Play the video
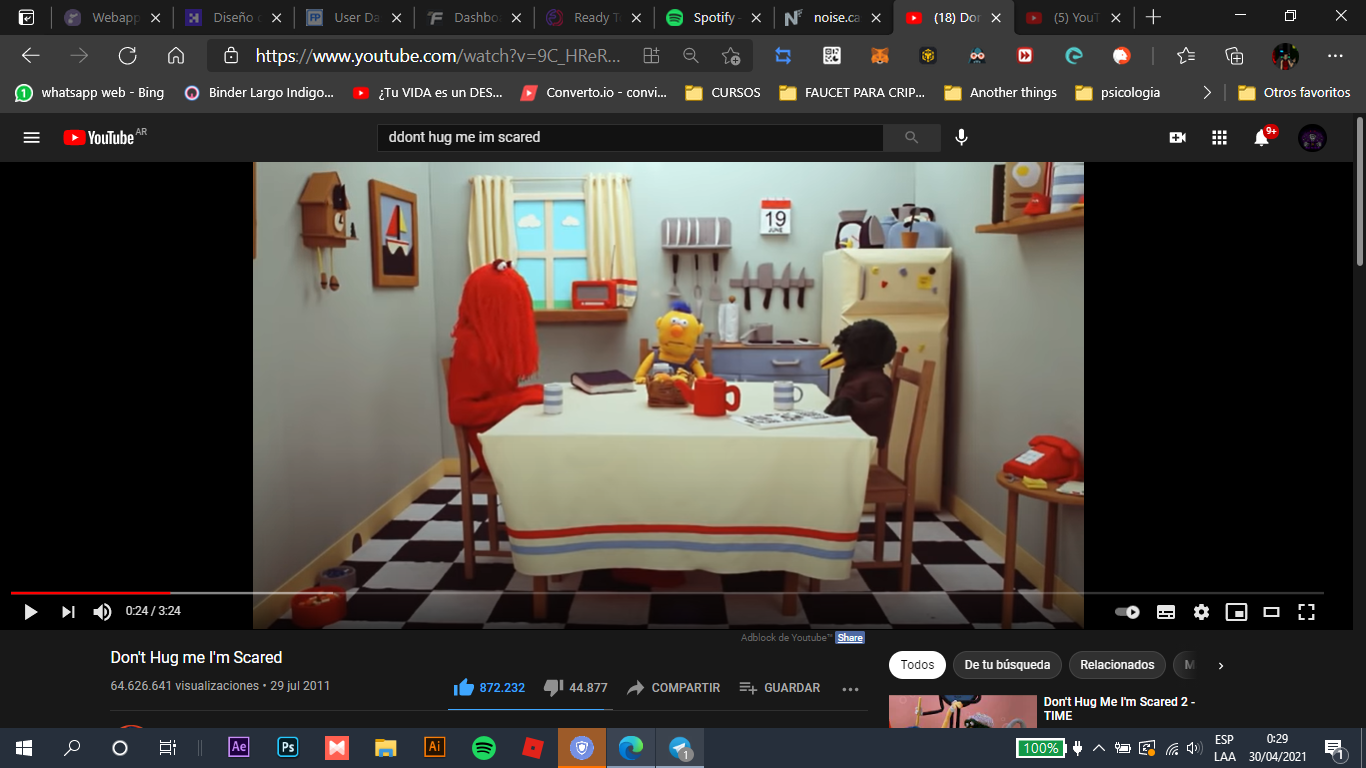1366x768 pixels. [x=30, y=611]
